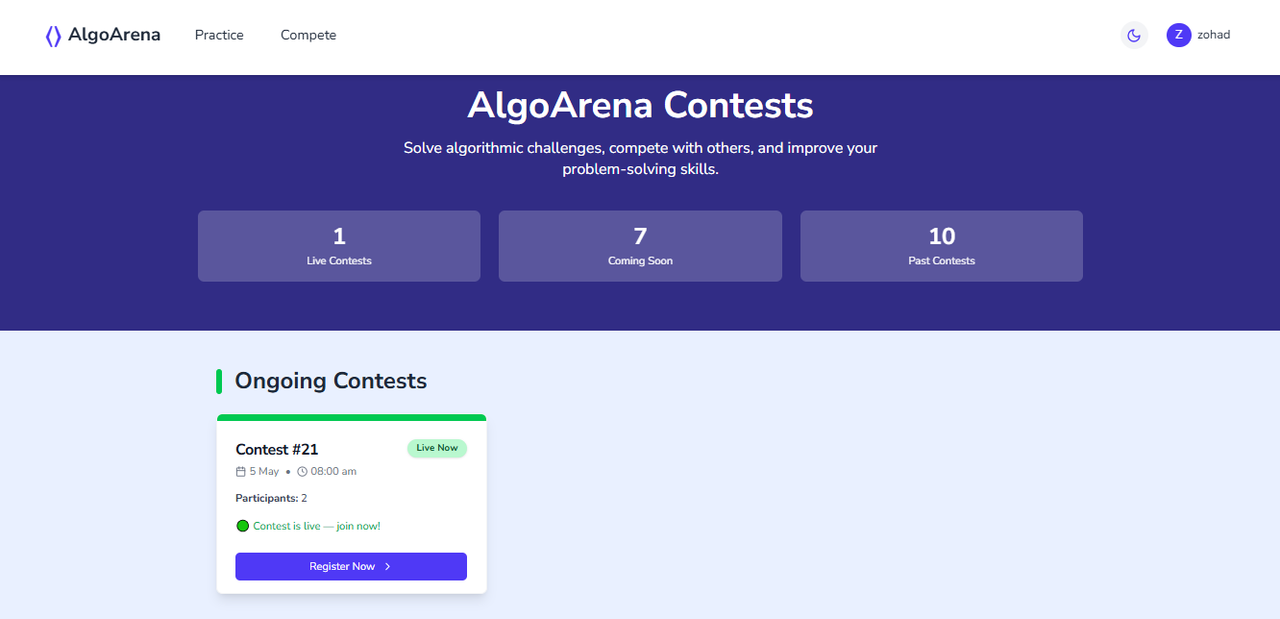
Task: Click the clock icon beside 08:00 am
Action: click(x=302, y=471)
